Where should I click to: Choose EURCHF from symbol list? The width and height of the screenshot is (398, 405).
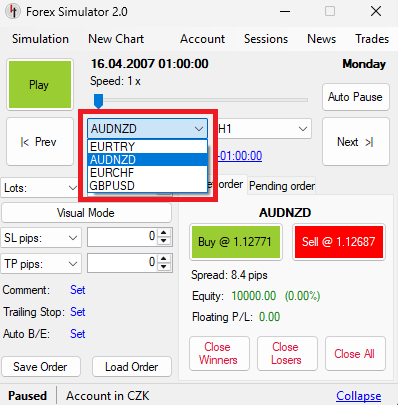[x=147, y=173]
